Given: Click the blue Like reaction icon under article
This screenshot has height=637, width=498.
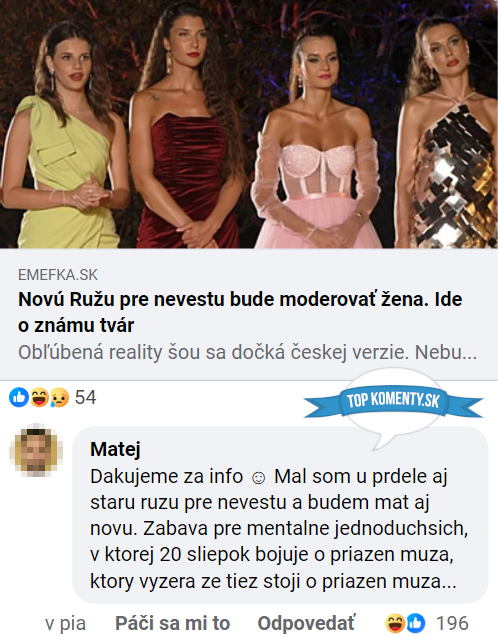Looking at the screenshot, I should coord(19,397).
